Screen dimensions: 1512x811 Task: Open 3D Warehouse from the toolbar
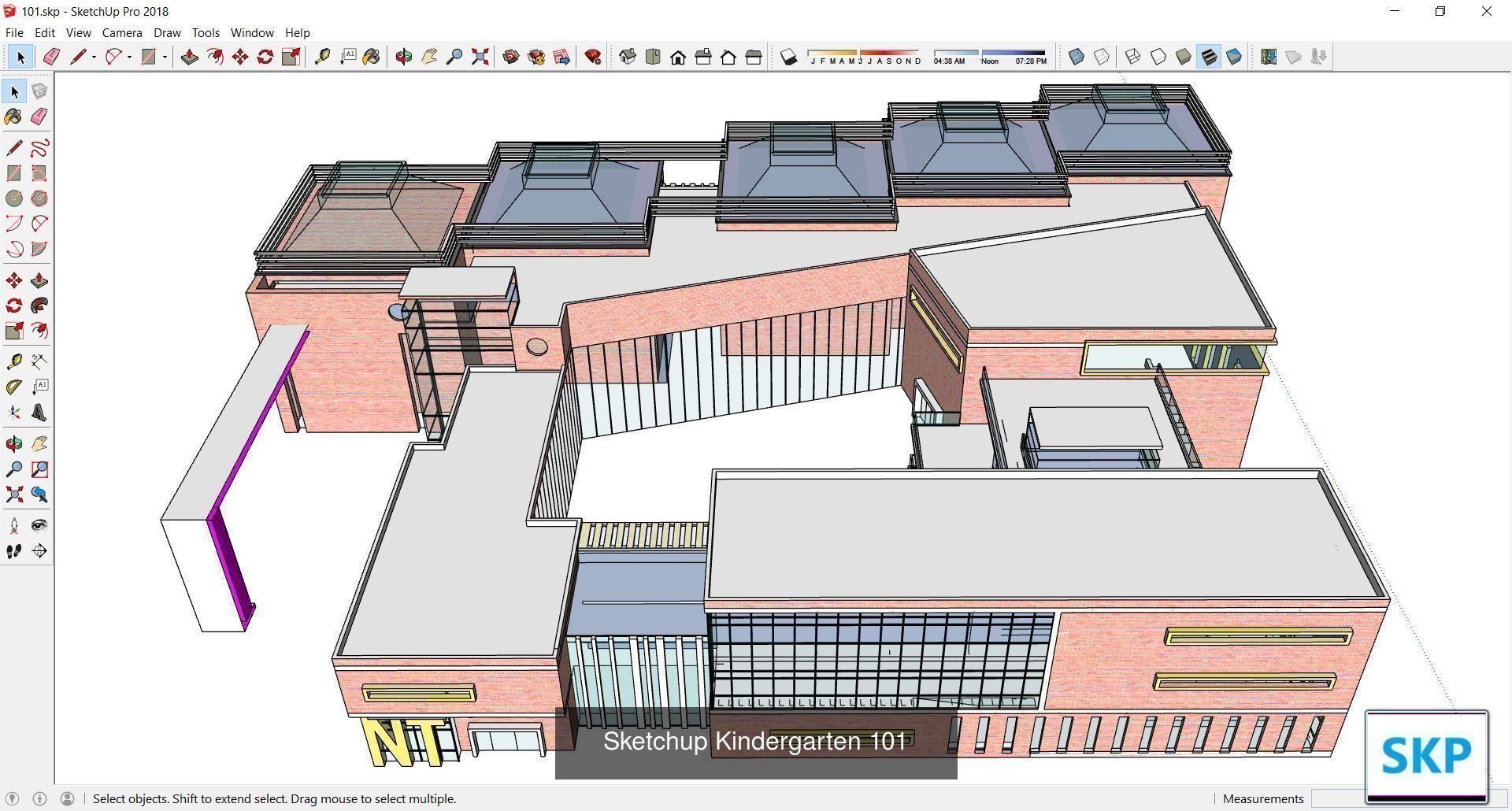click(x=511, y=57)
